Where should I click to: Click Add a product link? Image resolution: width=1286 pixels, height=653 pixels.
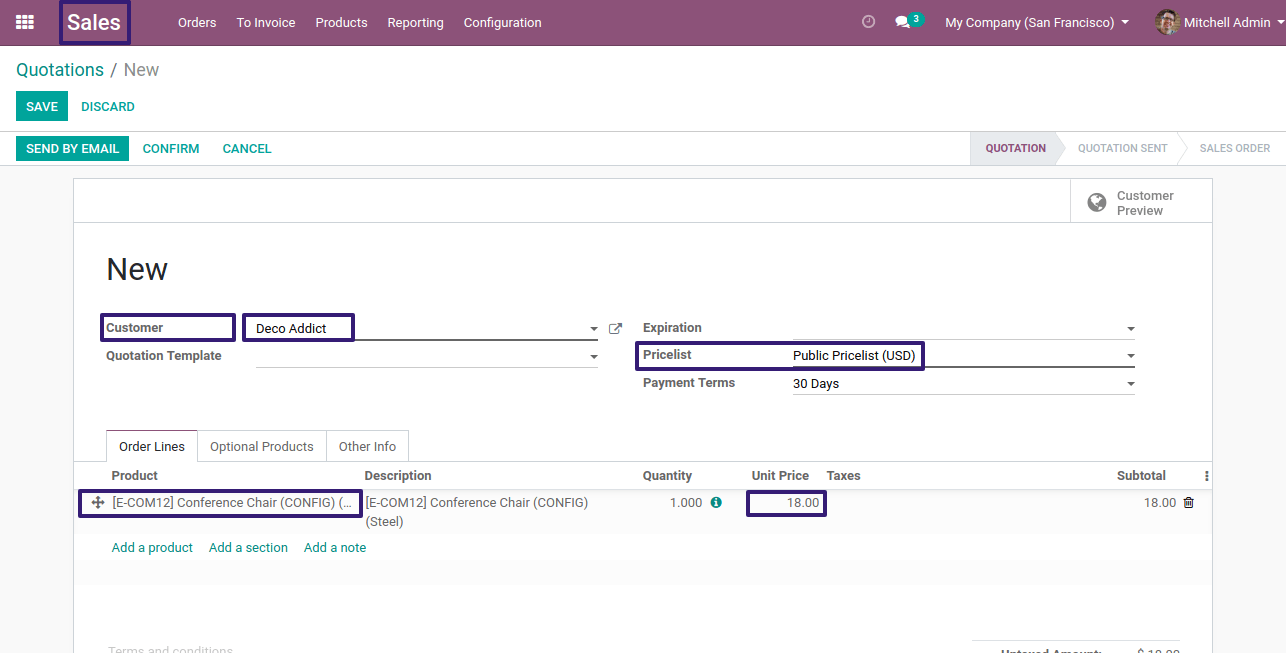(152, 547)
